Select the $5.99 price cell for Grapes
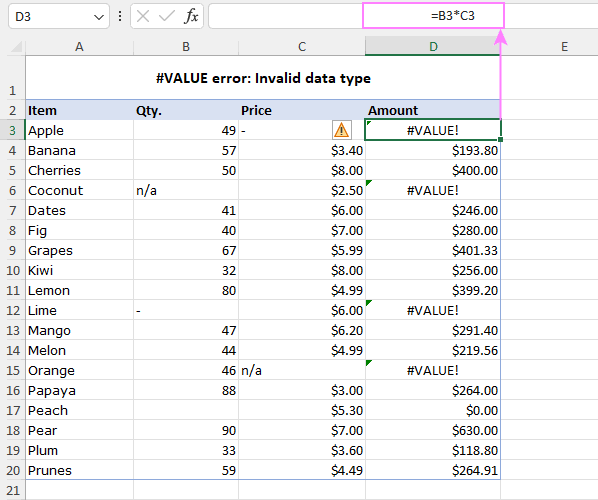598x500 pixels. tap(302, 250)
